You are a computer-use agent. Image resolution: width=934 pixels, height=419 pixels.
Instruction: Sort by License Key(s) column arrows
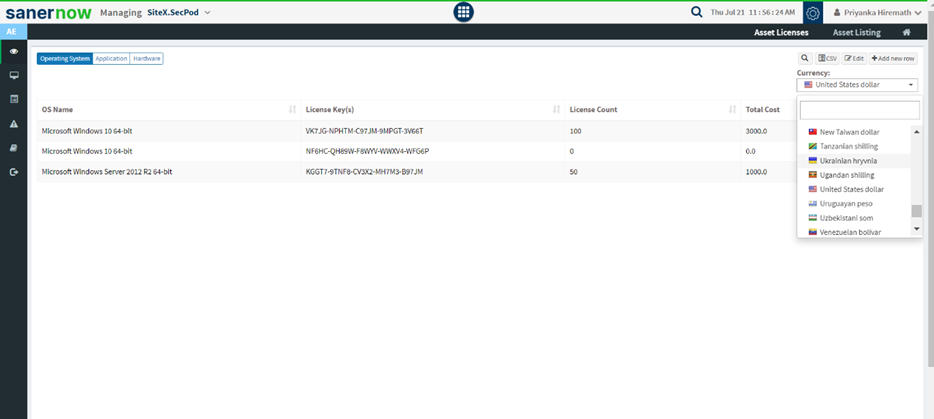pyautogui.click(x=556, y=110)
